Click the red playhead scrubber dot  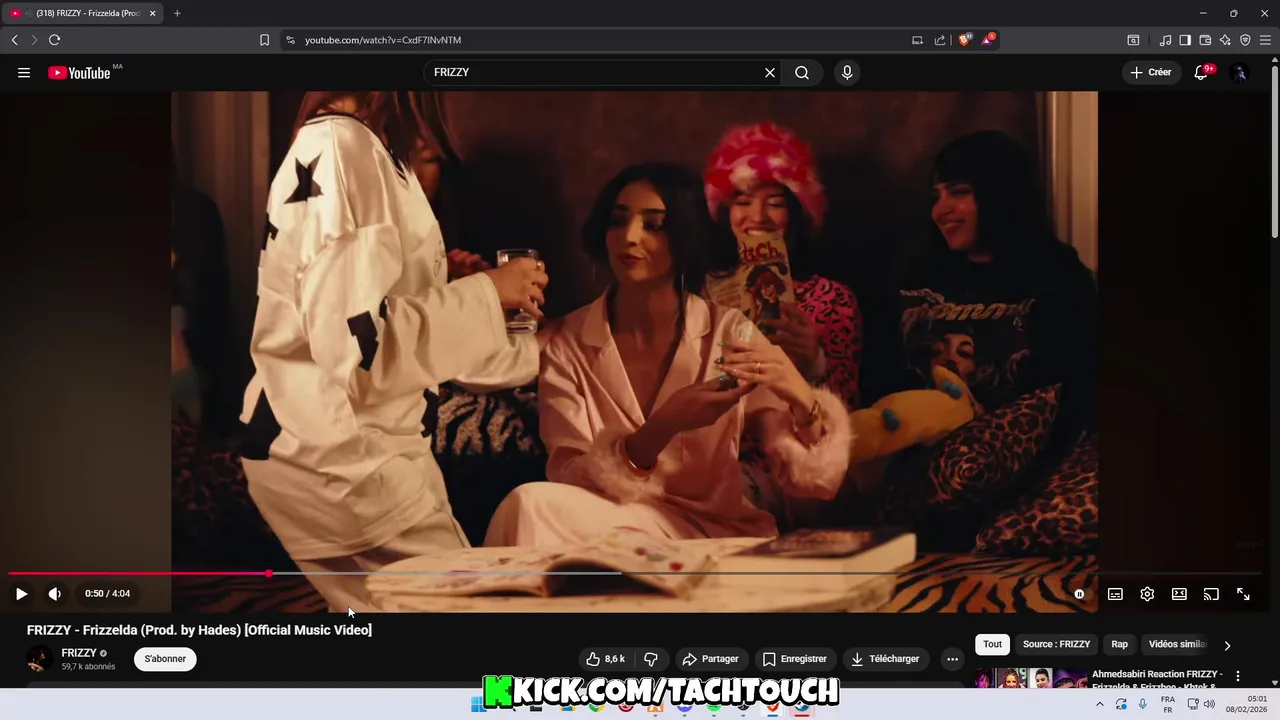[269, 574]
